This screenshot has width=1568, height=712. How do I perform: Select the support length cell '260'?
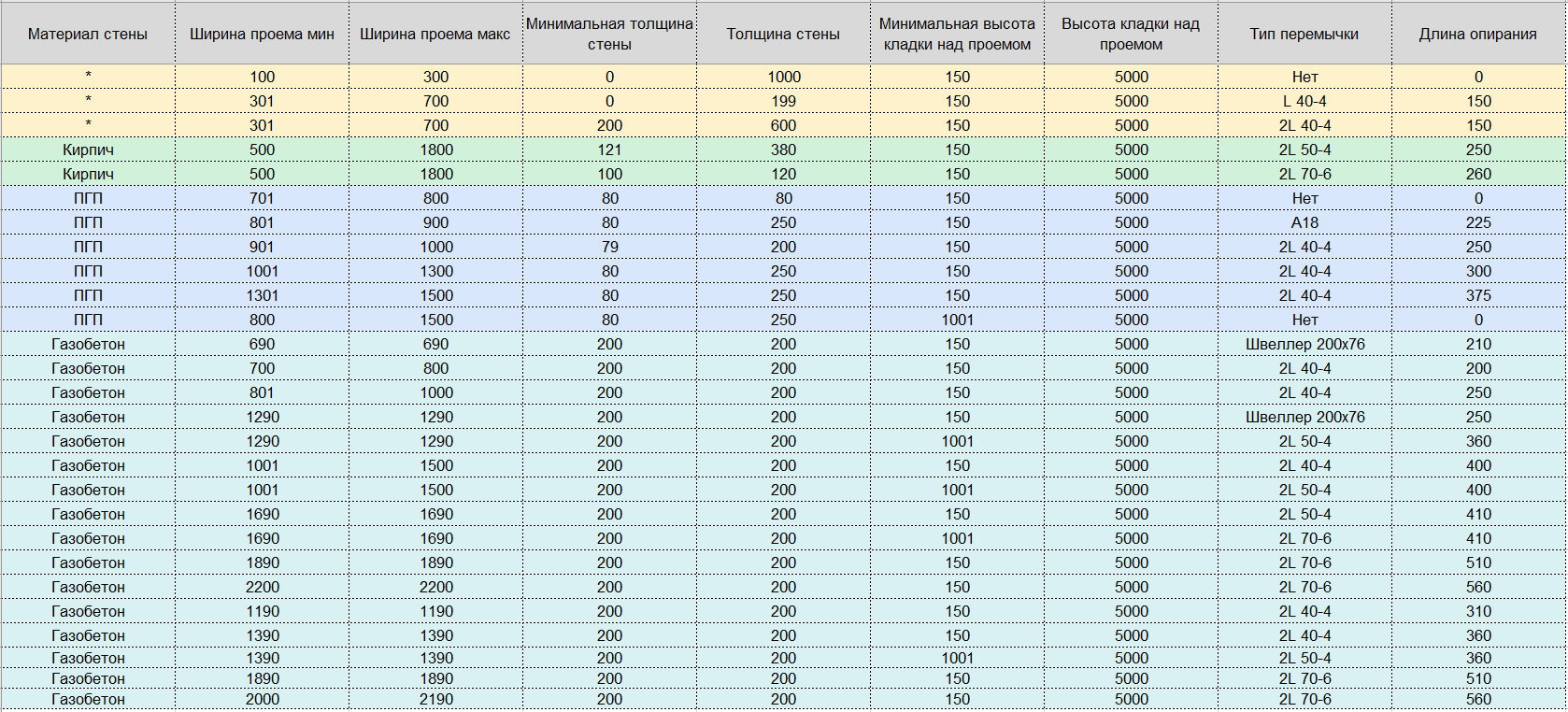[1478, 174]
